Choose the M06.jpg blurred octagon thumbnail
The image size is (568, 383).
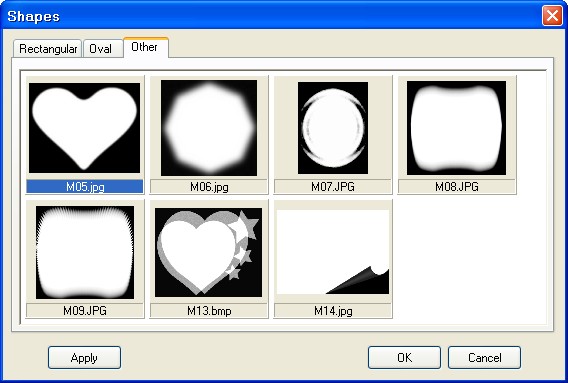coord(209,128)
